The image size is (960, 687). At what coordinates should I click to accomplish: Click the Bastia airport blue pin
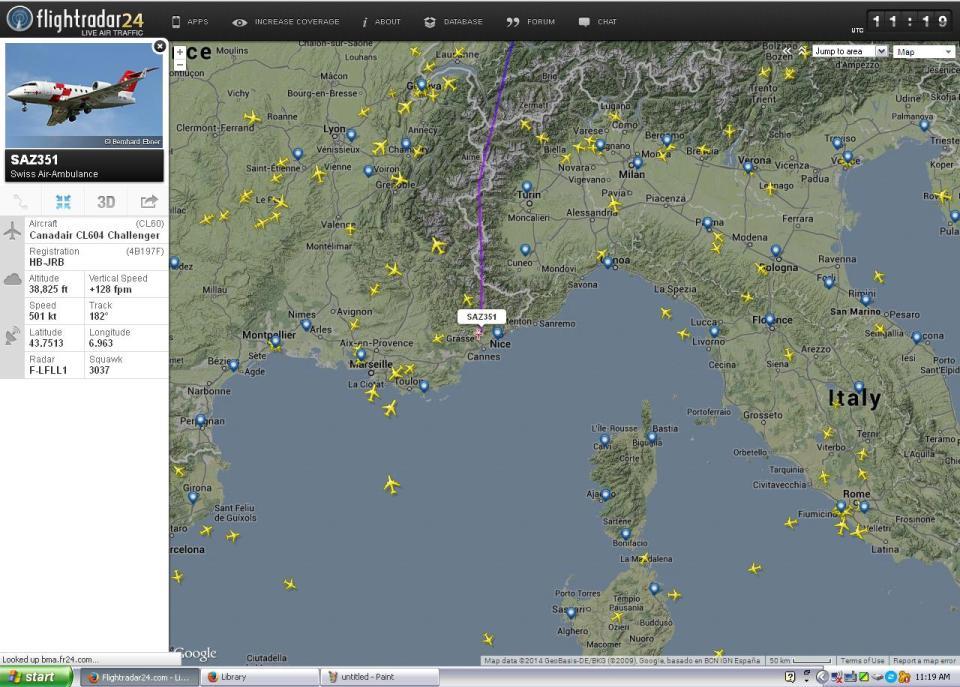[x=652, y=438]
